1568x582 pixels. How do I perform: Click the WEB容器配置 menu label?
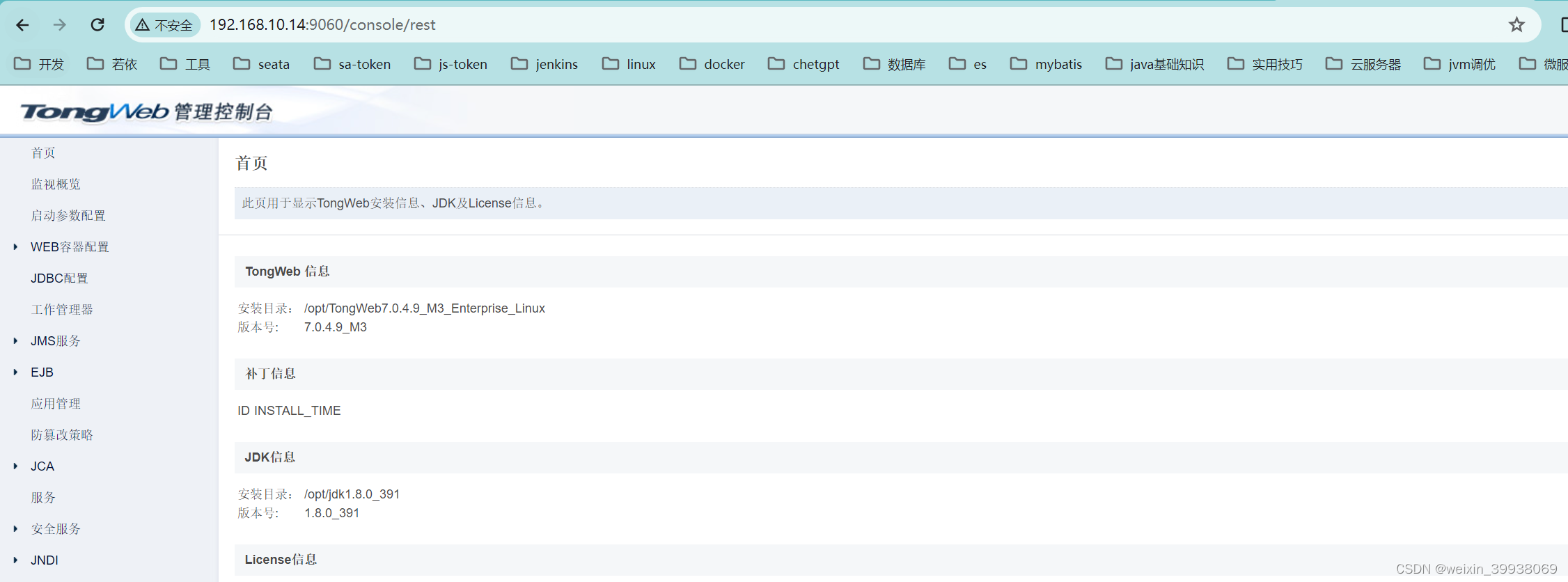click(70, 247)
